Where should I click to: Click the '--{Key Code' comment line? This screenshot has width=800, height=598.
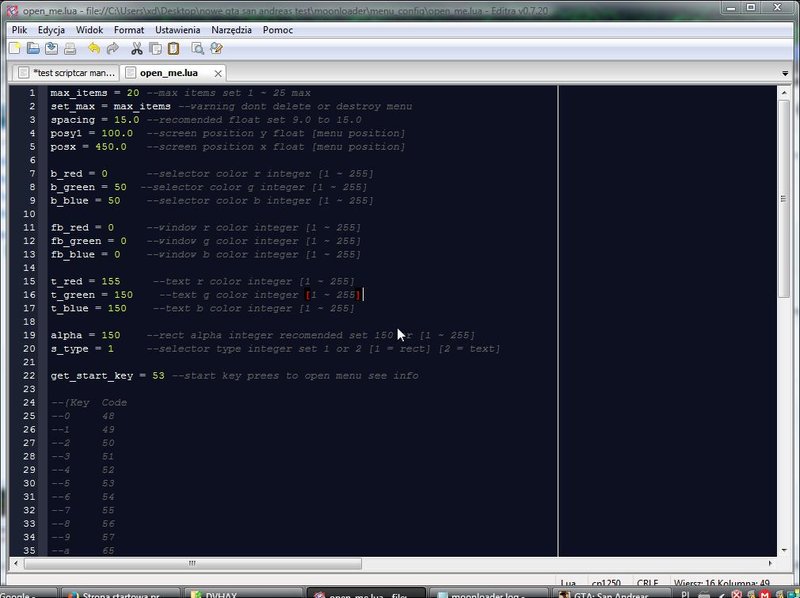[89, 403]
